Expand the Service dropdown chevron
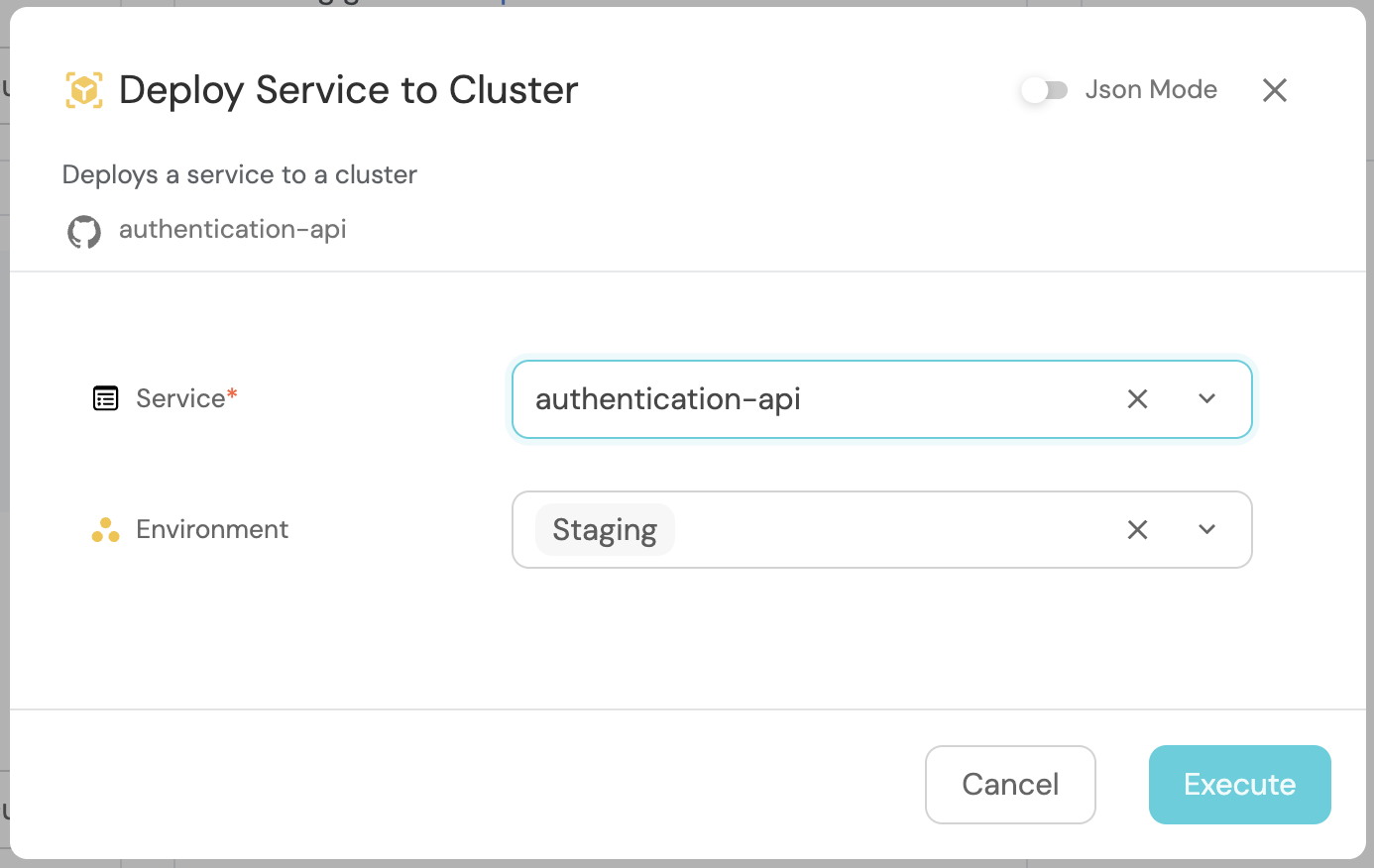 1206,399
